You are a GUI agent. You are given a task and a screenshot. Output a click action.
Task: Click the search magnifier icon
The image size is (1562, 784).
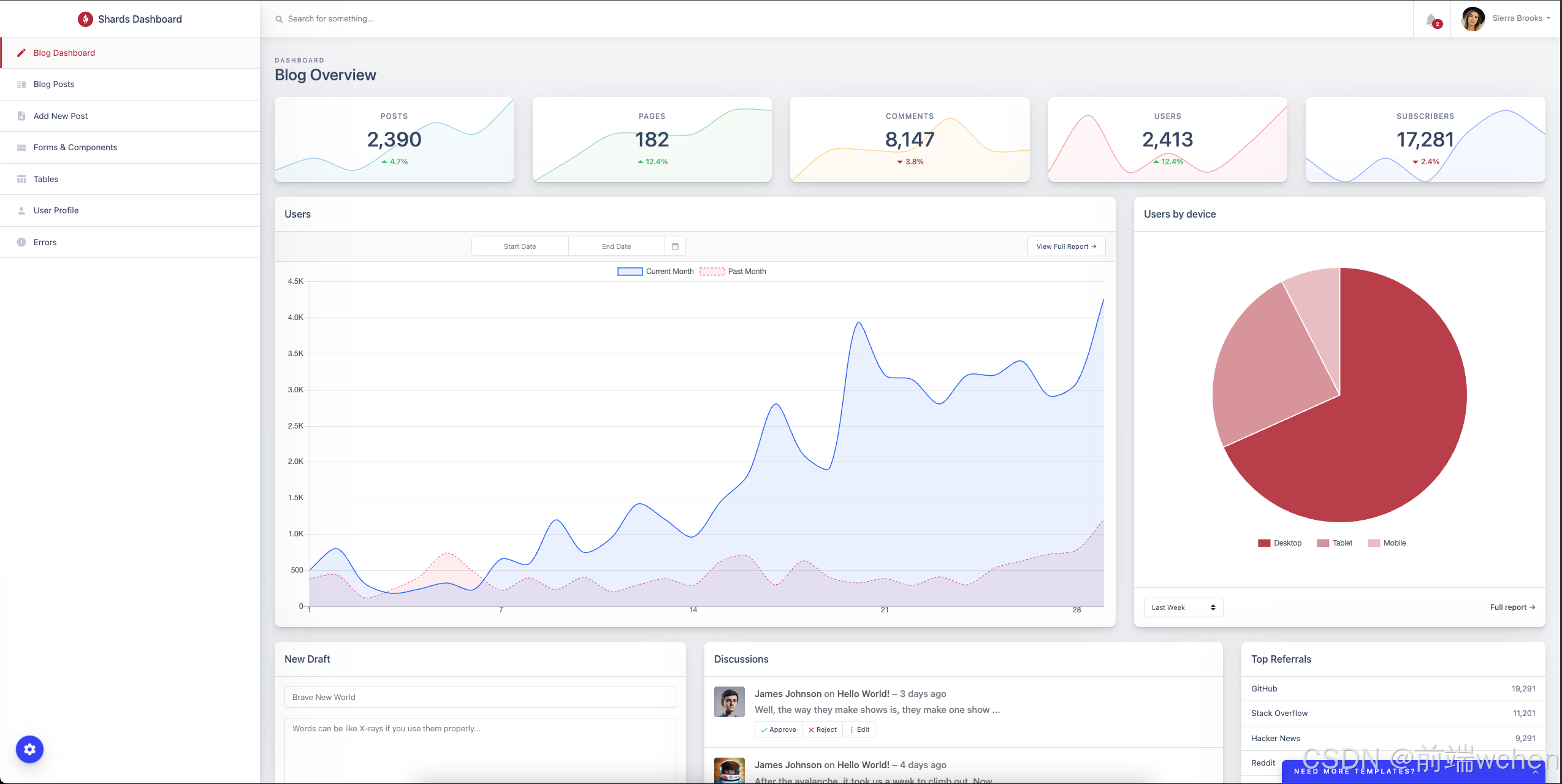pyautogui.click(x=279, y=19)
